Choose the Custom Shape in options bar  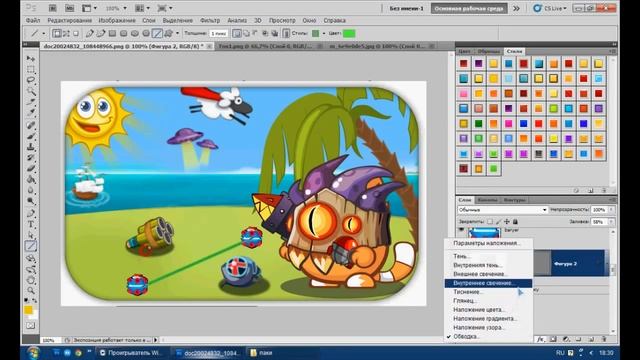tap(168, 33)
